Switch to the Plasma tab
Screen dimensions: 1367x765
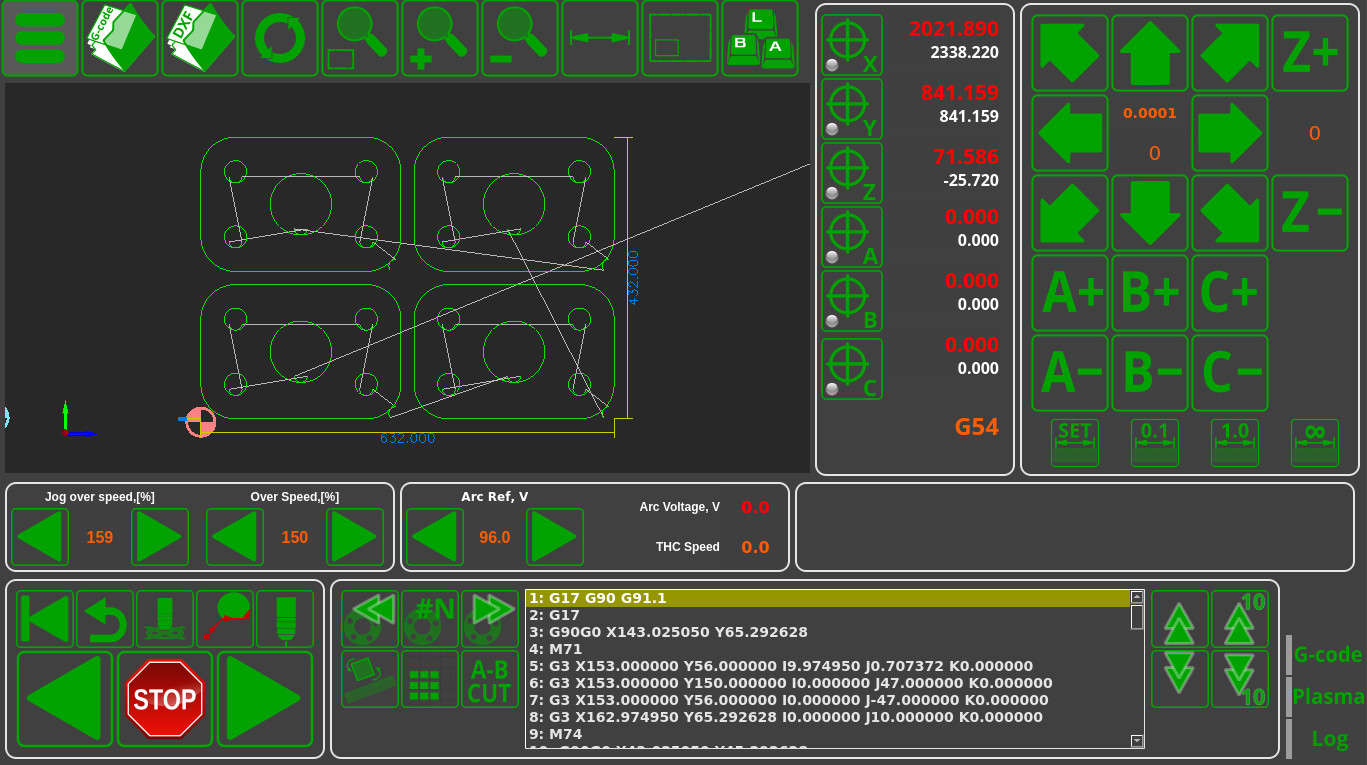1327,697
